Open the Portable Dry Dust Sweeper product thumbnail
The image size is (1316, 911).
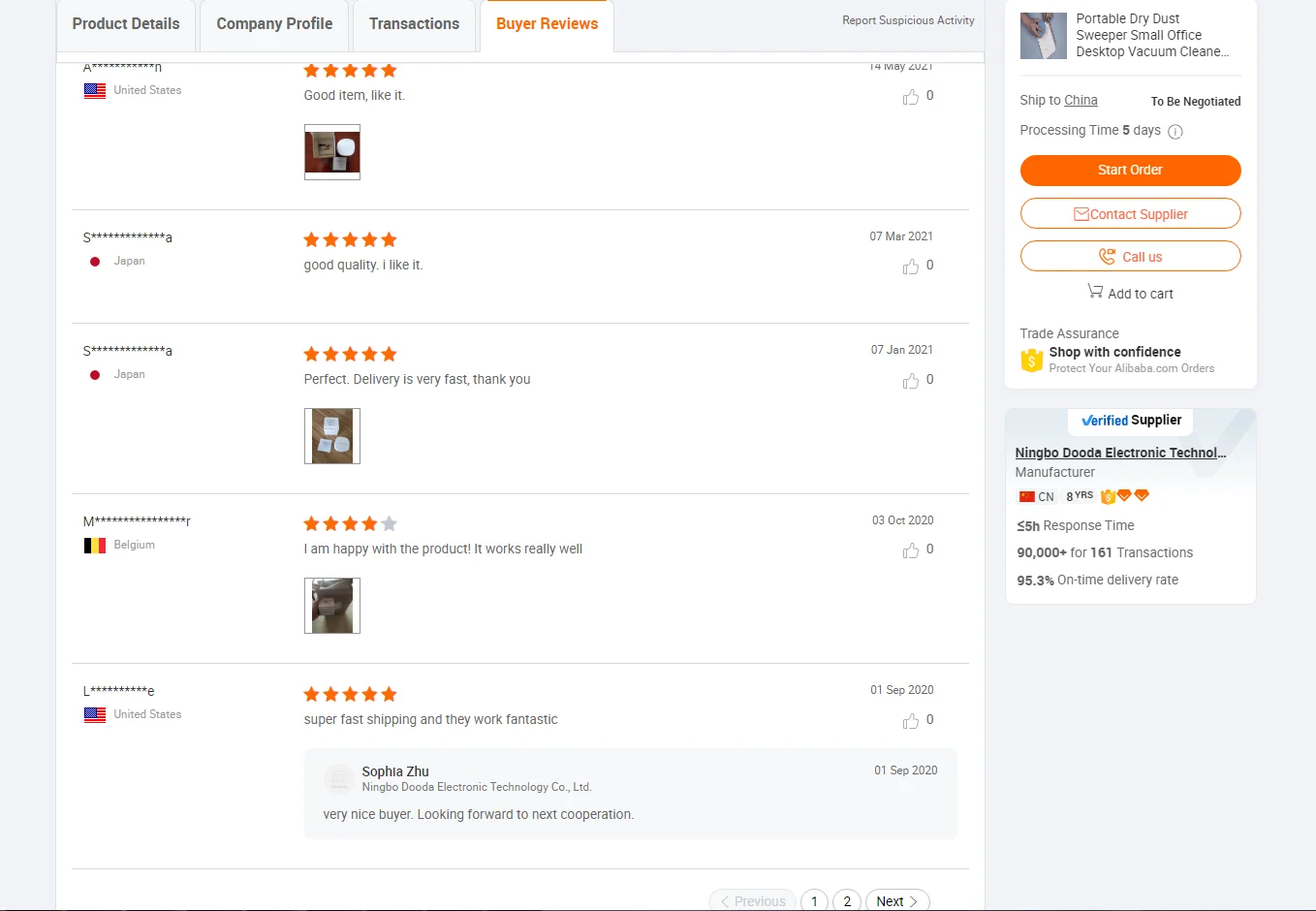click(1044, 36)
